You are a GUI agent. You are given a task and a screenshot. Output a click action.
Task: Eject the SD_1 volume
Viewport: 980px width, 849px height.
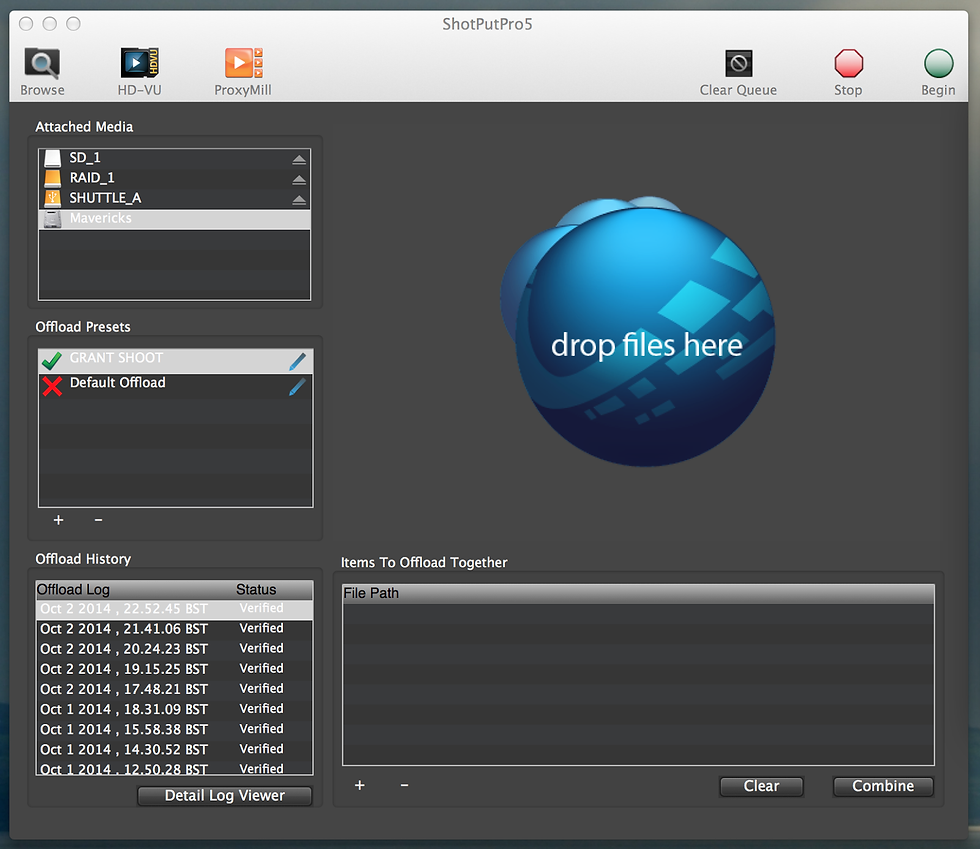299,159
